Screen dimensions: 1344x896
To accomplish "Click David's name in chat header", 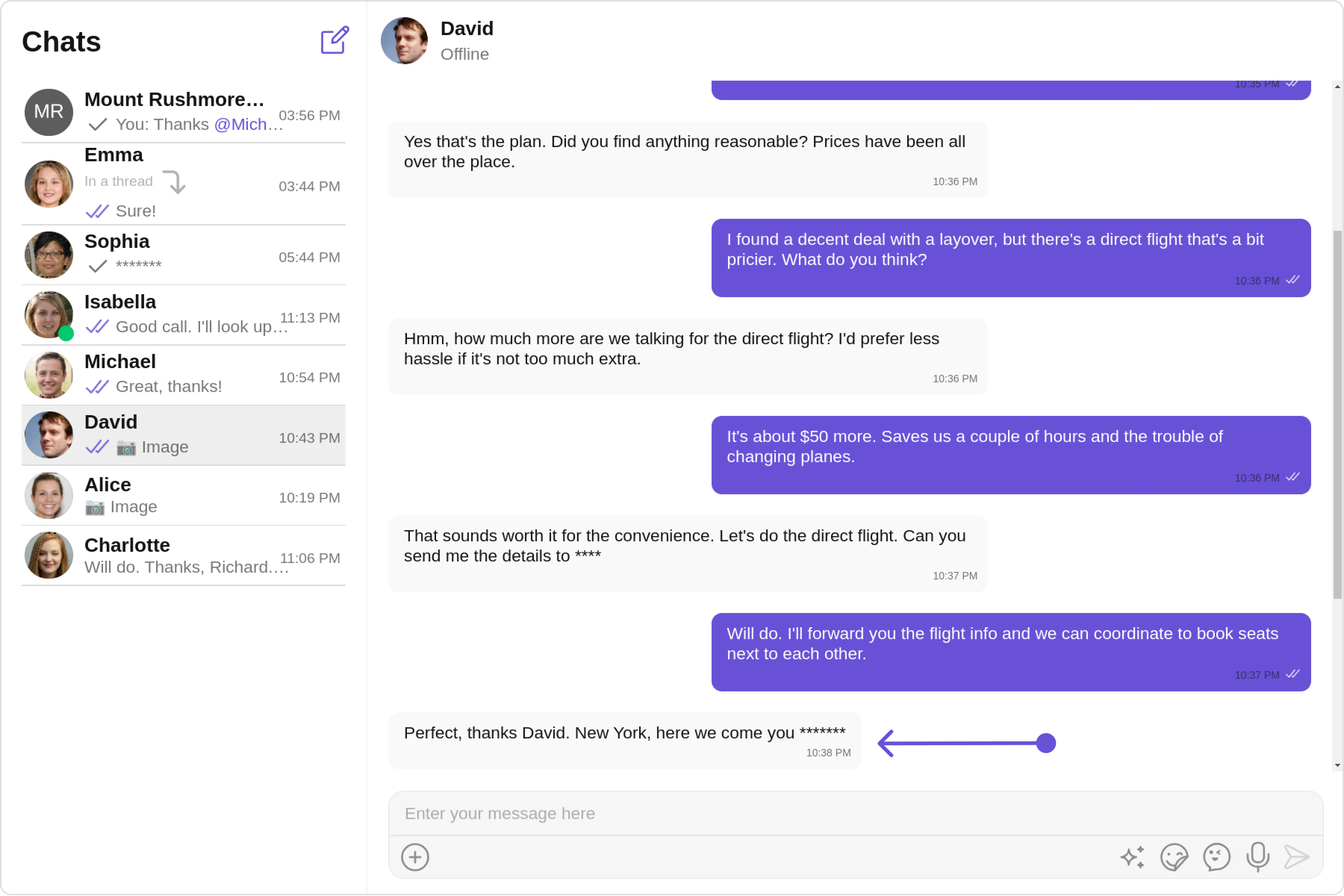I will click(467, 29).
